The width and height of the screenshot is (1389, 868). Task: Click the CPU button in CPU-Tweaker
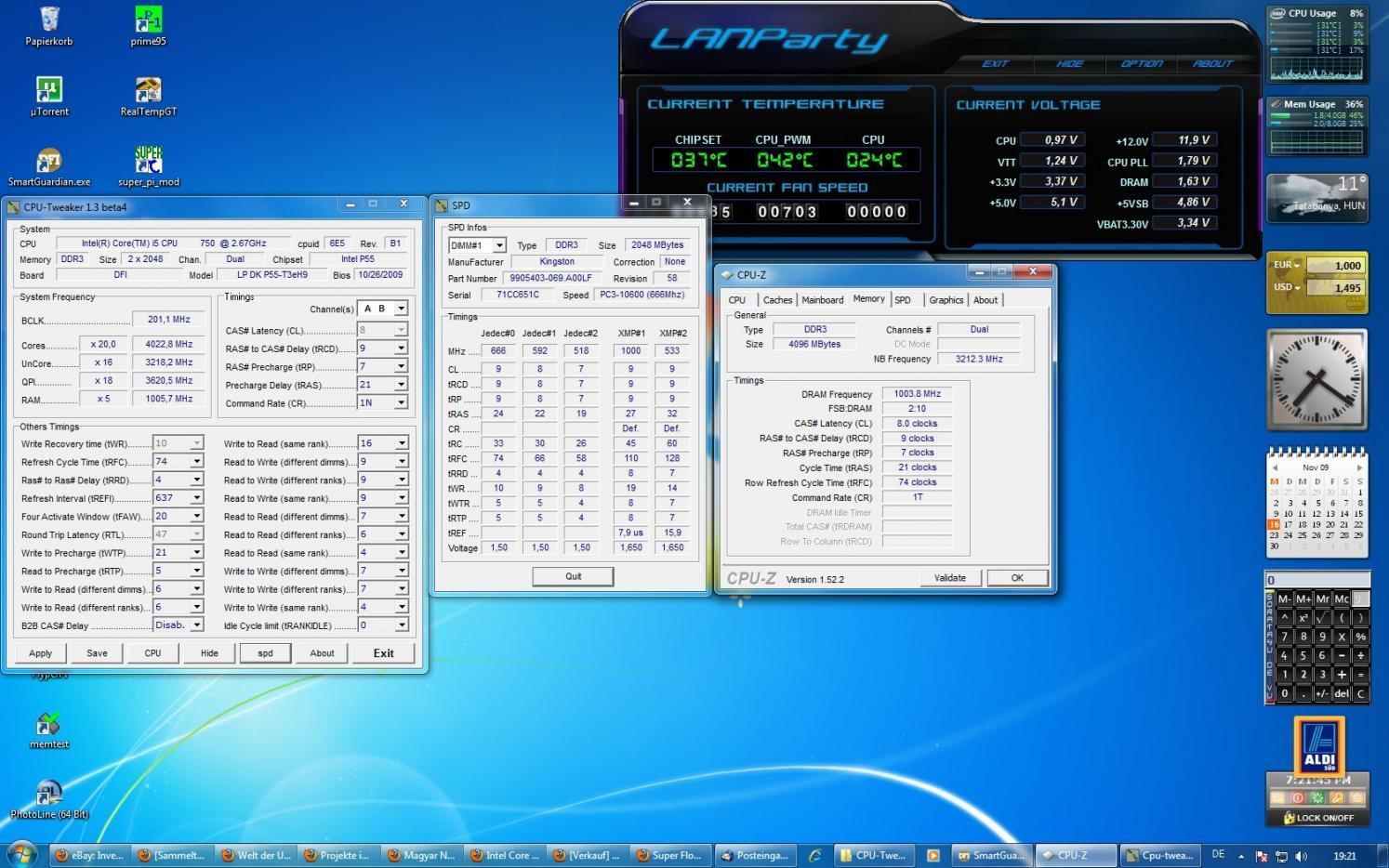(x=152, y=653)
